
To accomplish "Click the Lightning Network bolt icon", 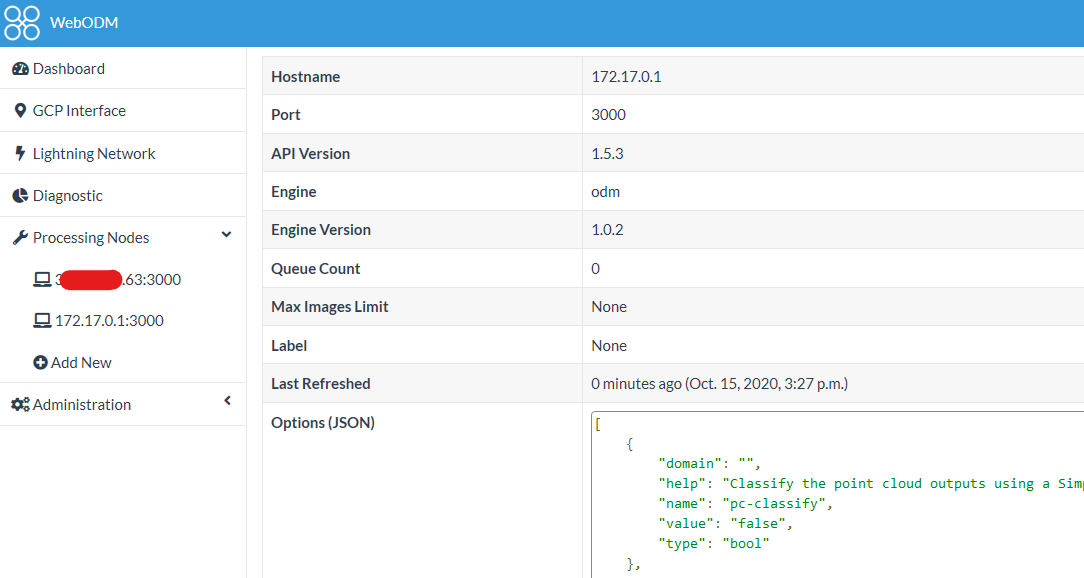I will coord(20,153).
